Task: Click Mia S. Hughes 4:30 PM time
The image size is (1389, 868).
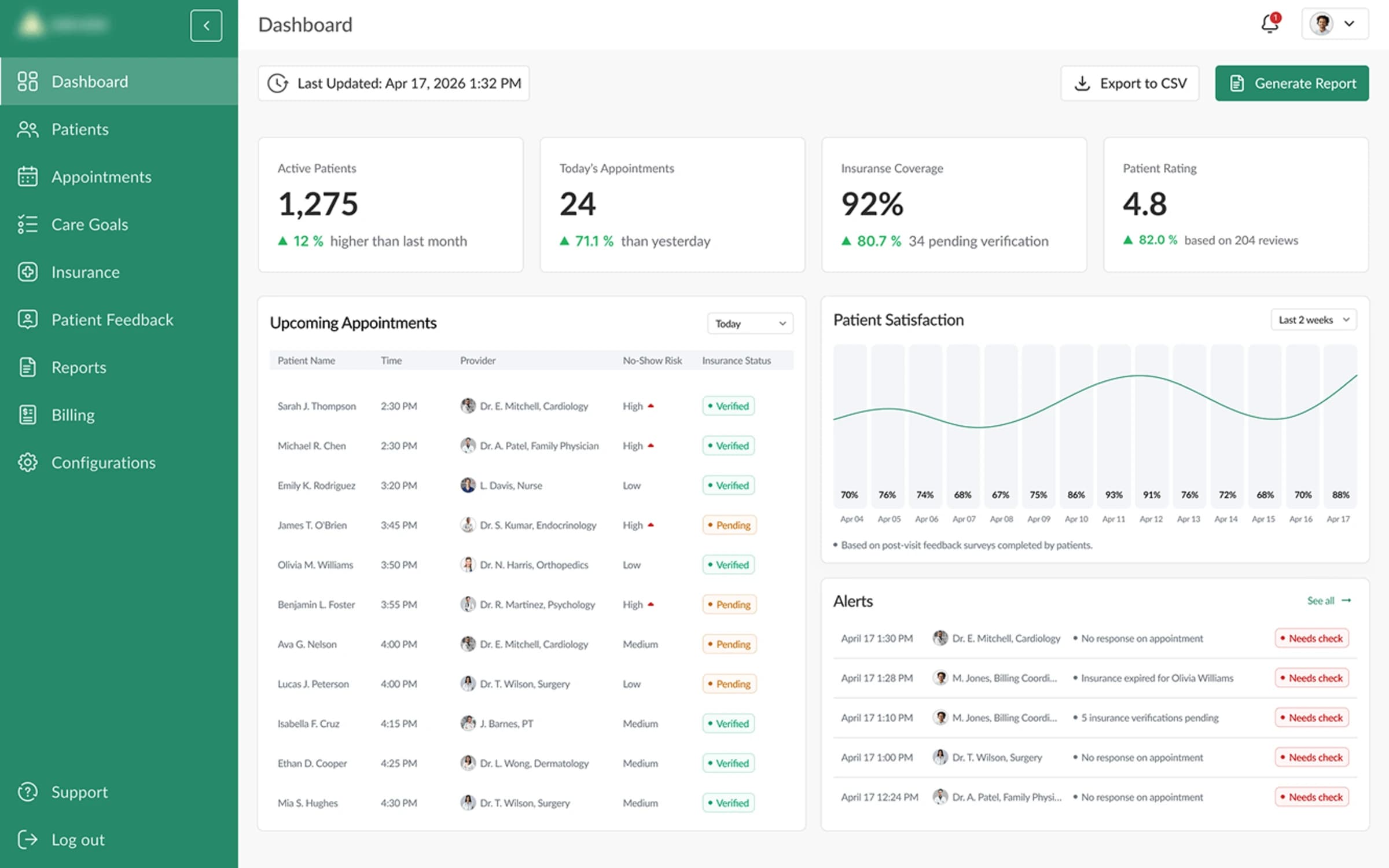Action: pos(399,803)
